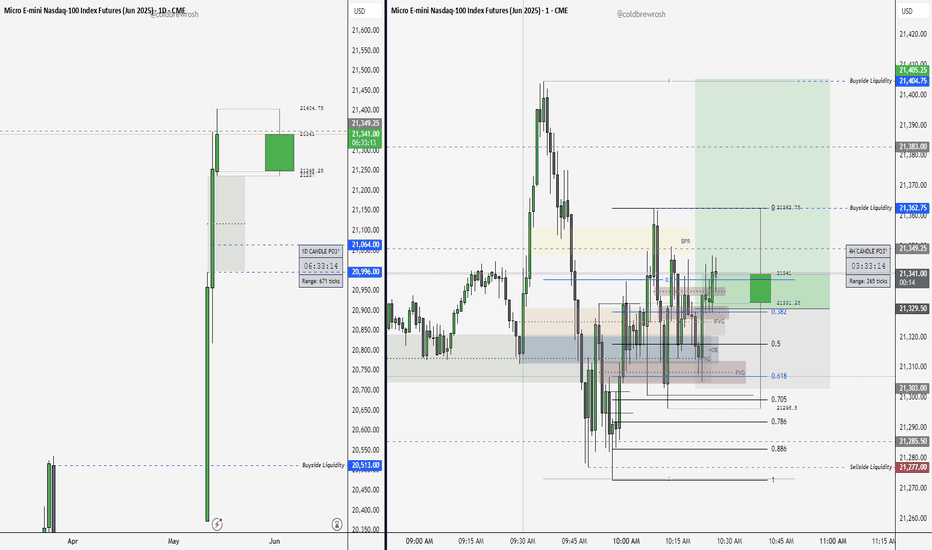This screenshot has width=932, height=550.
Task: Click Buyside Liquidity label on the daily chart
Action: (x=323, y=465)
